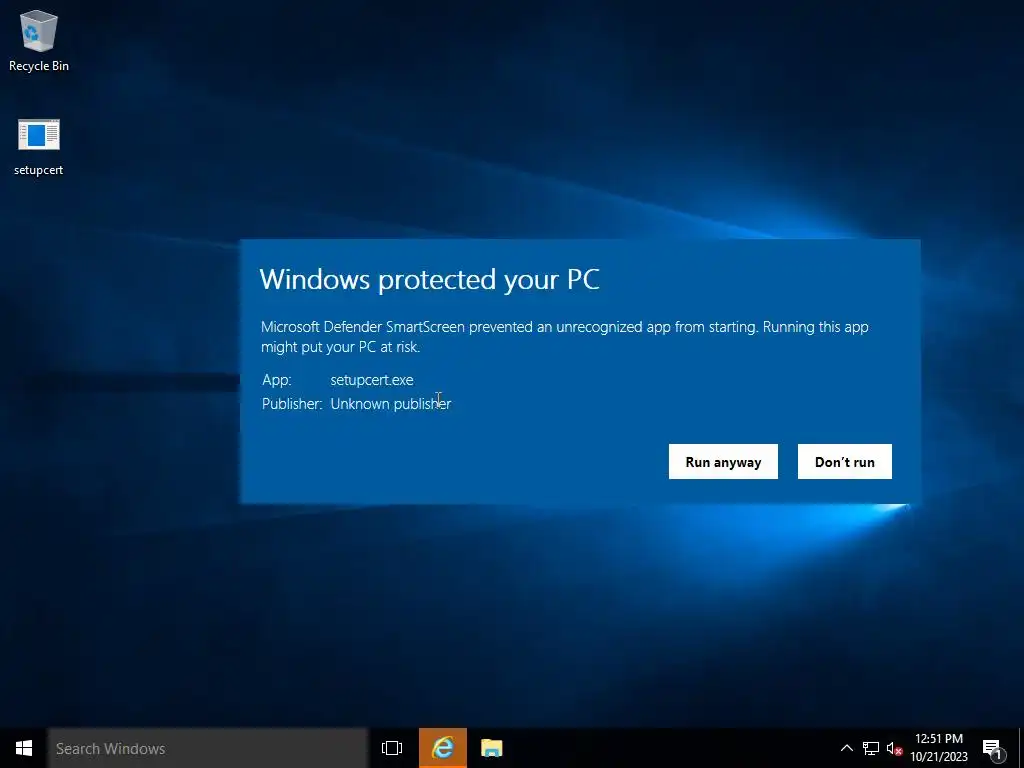1024x768 pixels.
Task: Open the clock showing 12:51 PM
Action: [x=939, y=748]
